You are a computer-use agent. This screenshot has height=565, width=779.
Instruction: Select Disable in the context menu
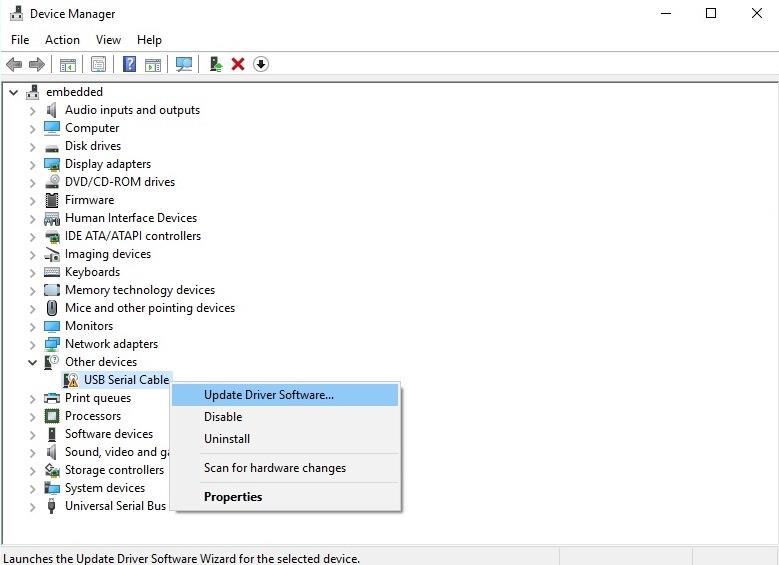pos(223,417)
